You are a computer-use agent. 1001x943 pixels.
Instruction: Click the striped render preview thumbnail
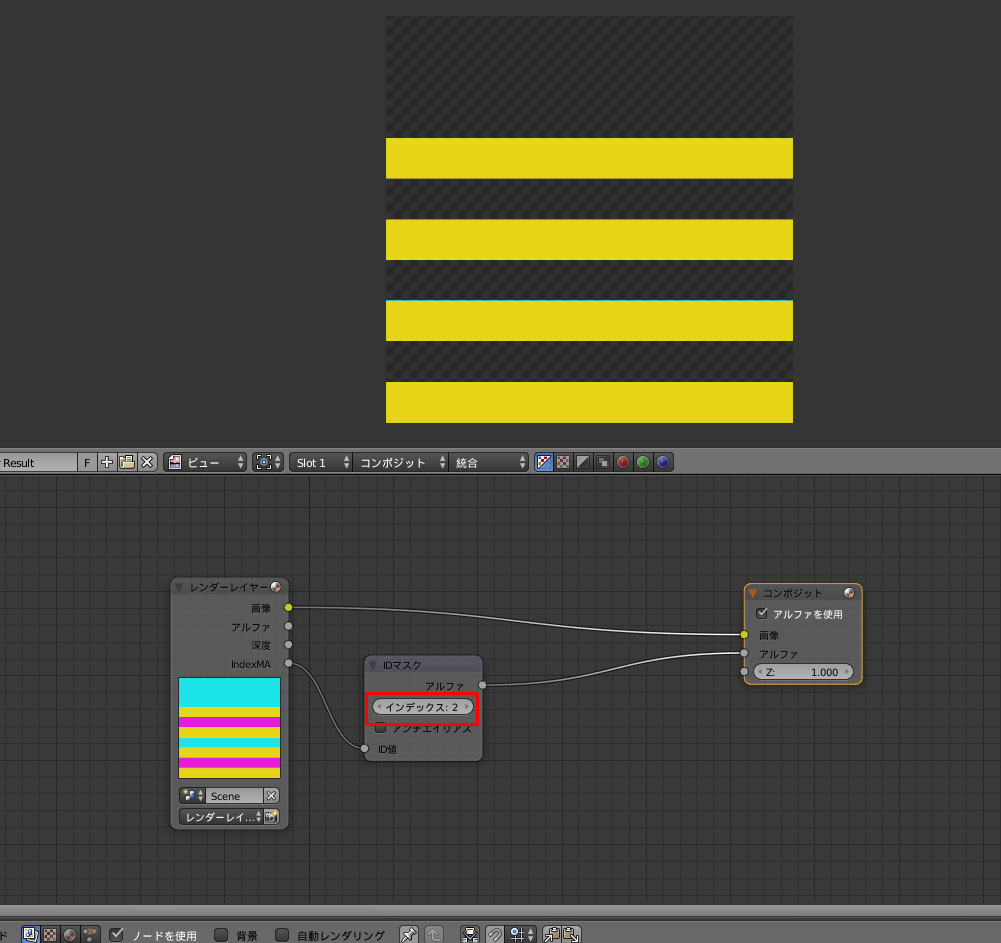pyautogui.click(x=229, y=728)
